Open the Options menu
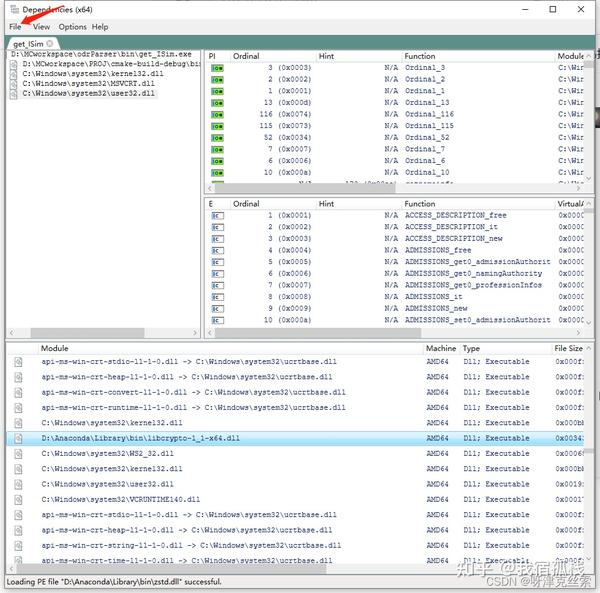Viewport: 600px width, 593px height. pos(72,27)
